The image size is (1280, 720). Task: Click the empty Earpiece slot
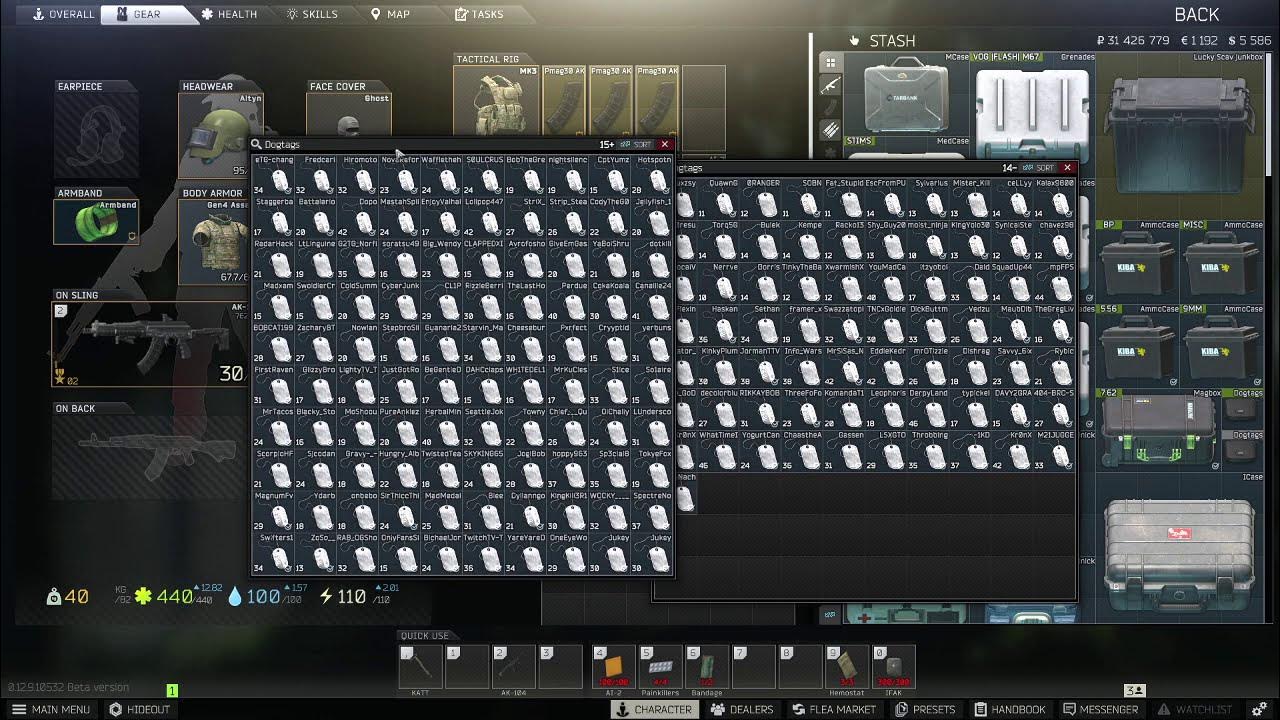tap(97, 136)
